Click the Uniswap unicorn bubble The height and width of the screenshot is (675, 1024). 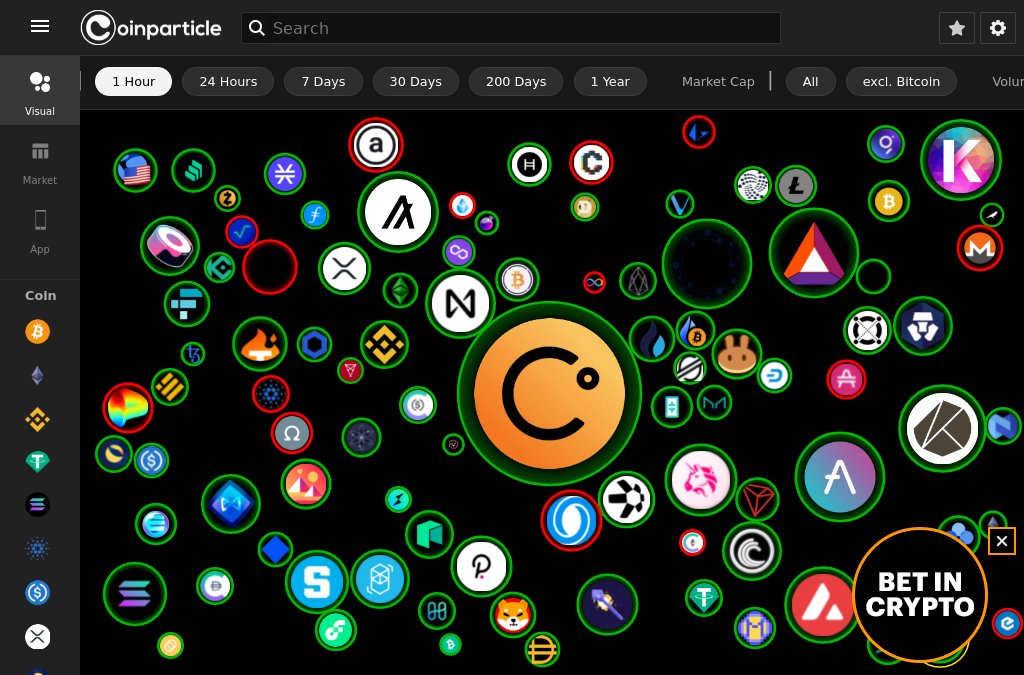[701, 480]
